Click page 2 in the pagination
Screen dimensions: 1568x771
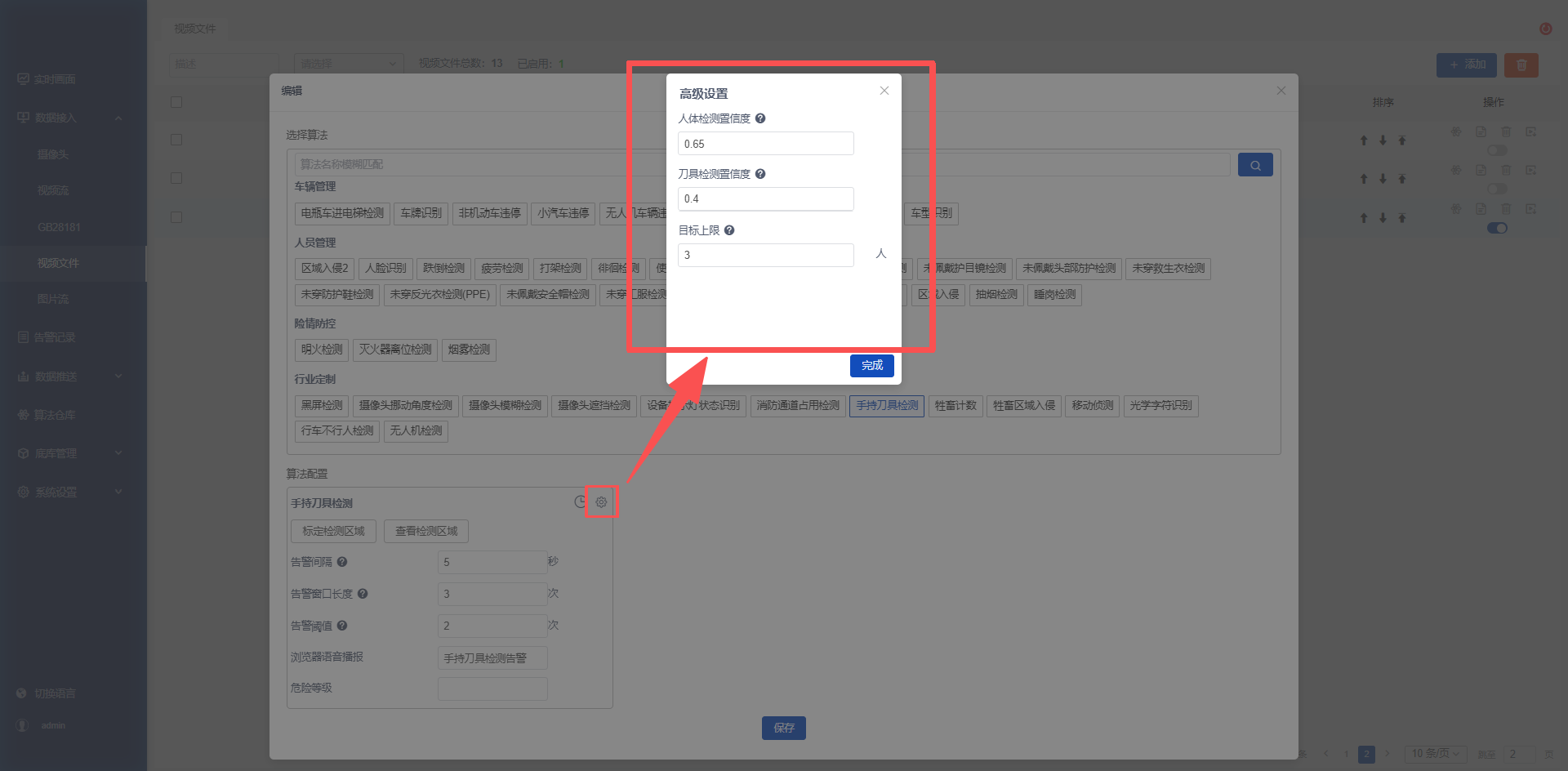coord(1366,754)
